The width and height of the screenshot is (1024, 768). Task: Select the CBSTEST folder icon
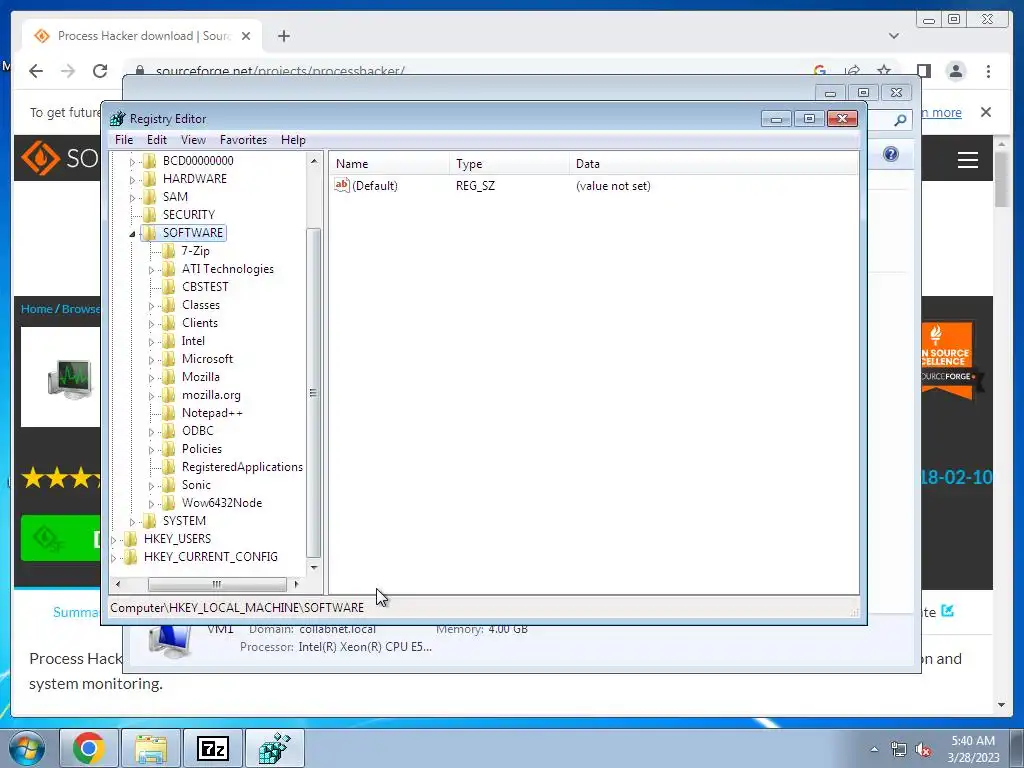[168, 287]
